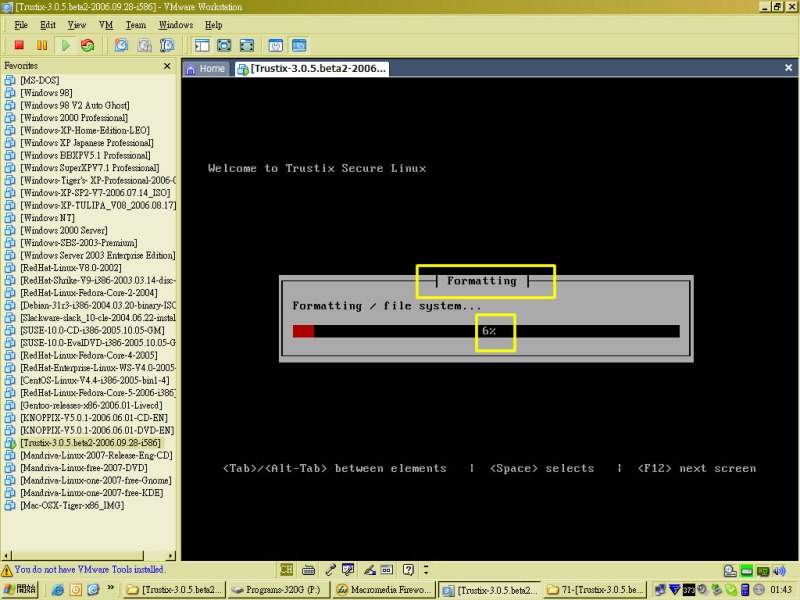Click the VMware [Trustix-3.0.5.beta2... taskbar button

pyautogui.click(x=490, y=590)
